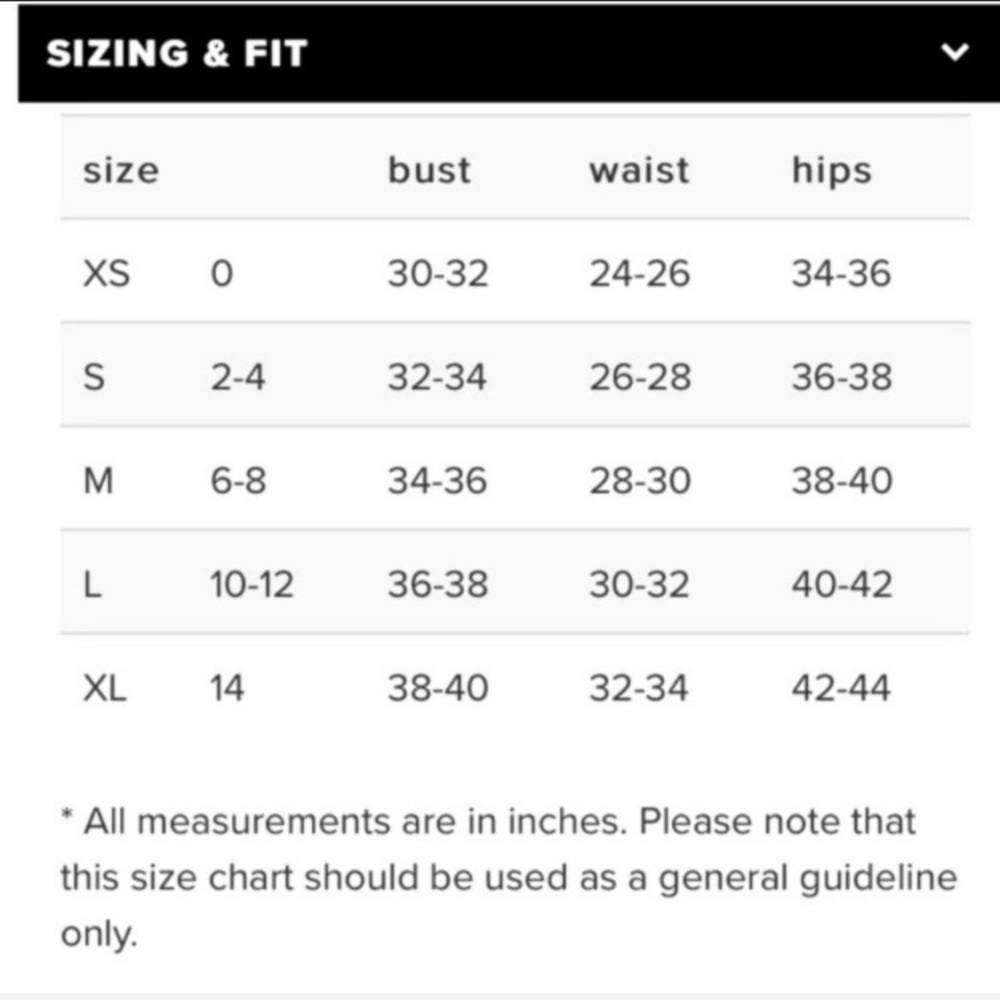Viewport: 1000px width, 1000px height.
Task: Select the S size row label
Action: coord(93,377)
